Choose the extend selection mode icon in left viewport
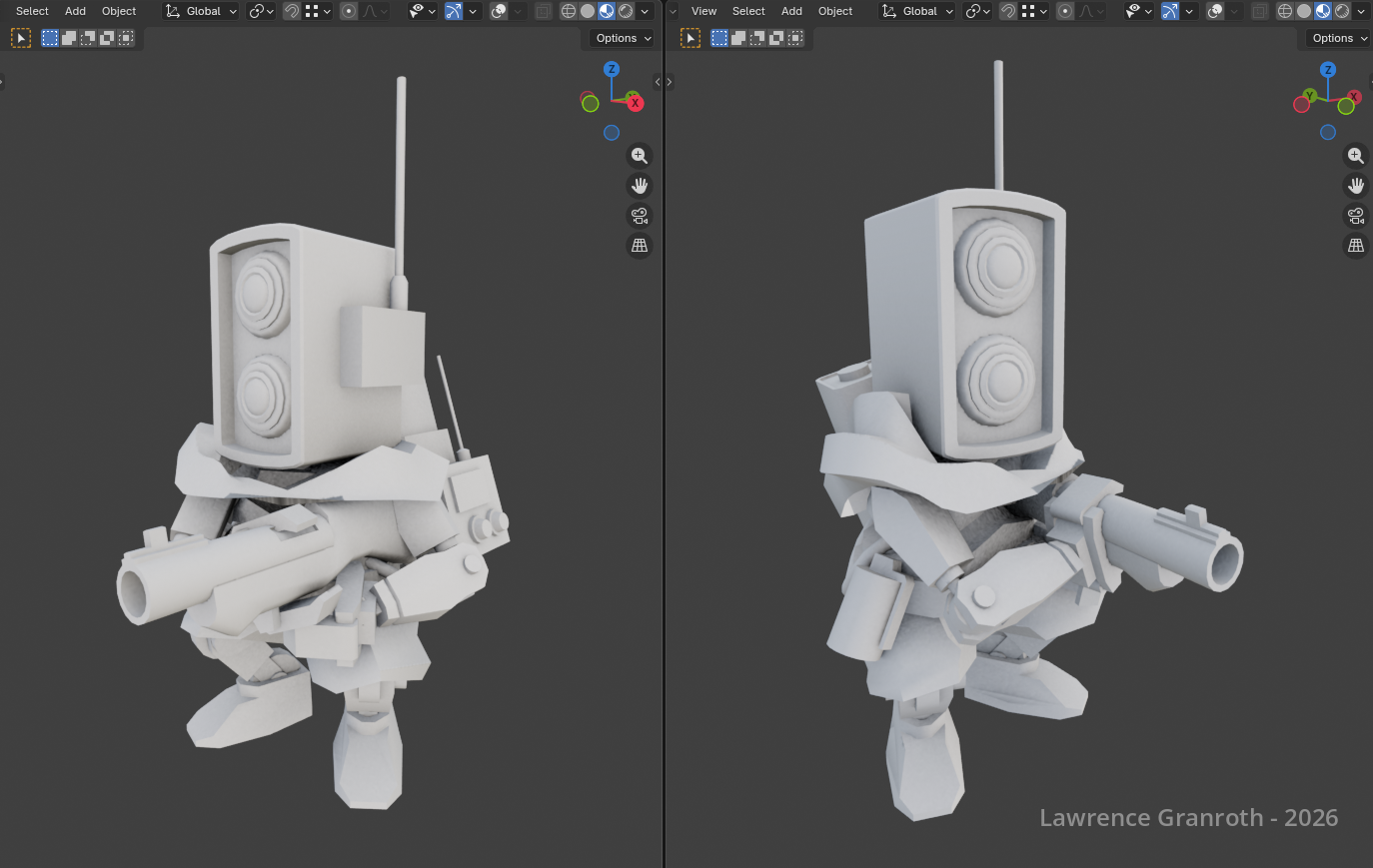 [69, 38]
